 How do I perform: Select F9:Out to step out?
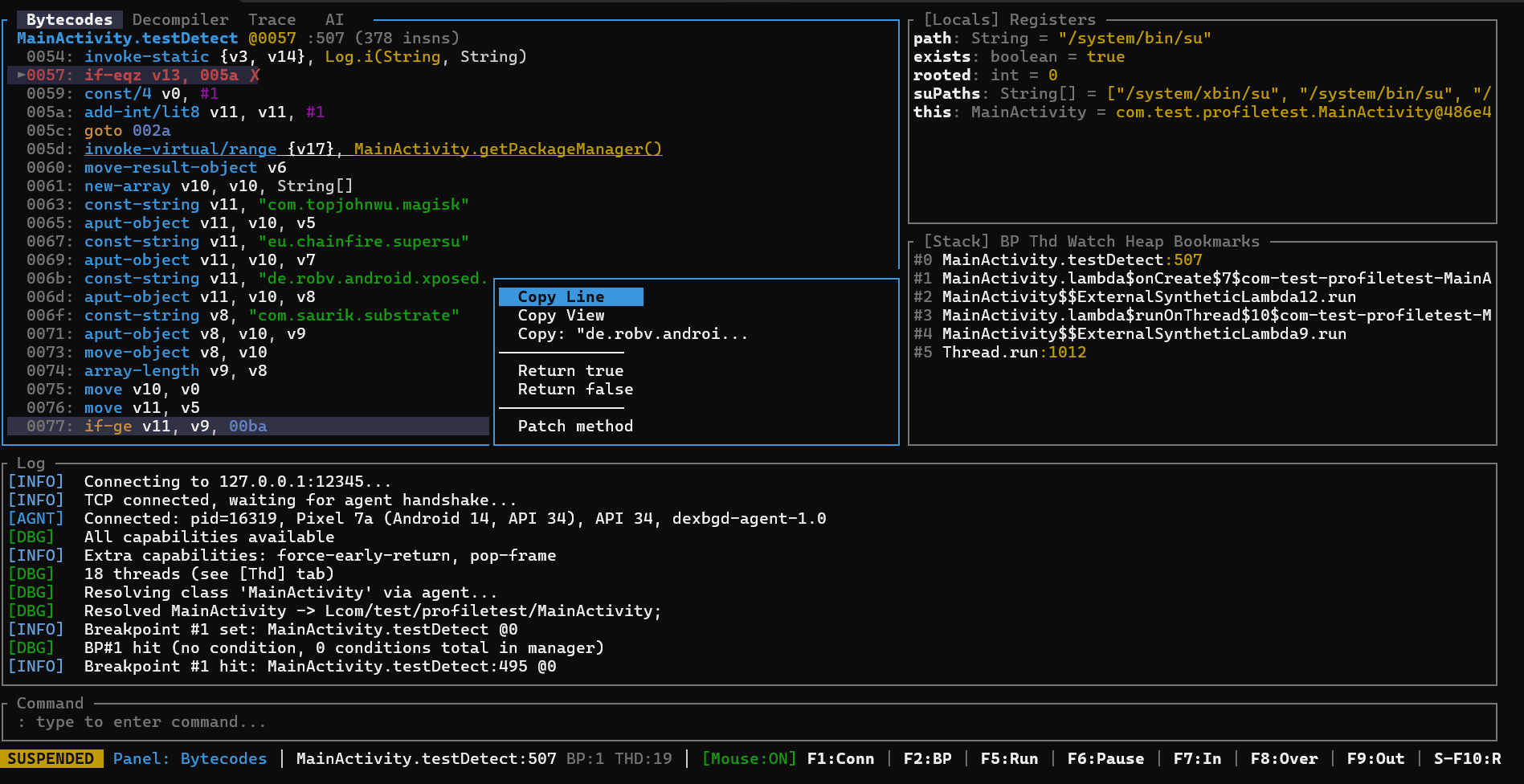(x=1375, y=758)
